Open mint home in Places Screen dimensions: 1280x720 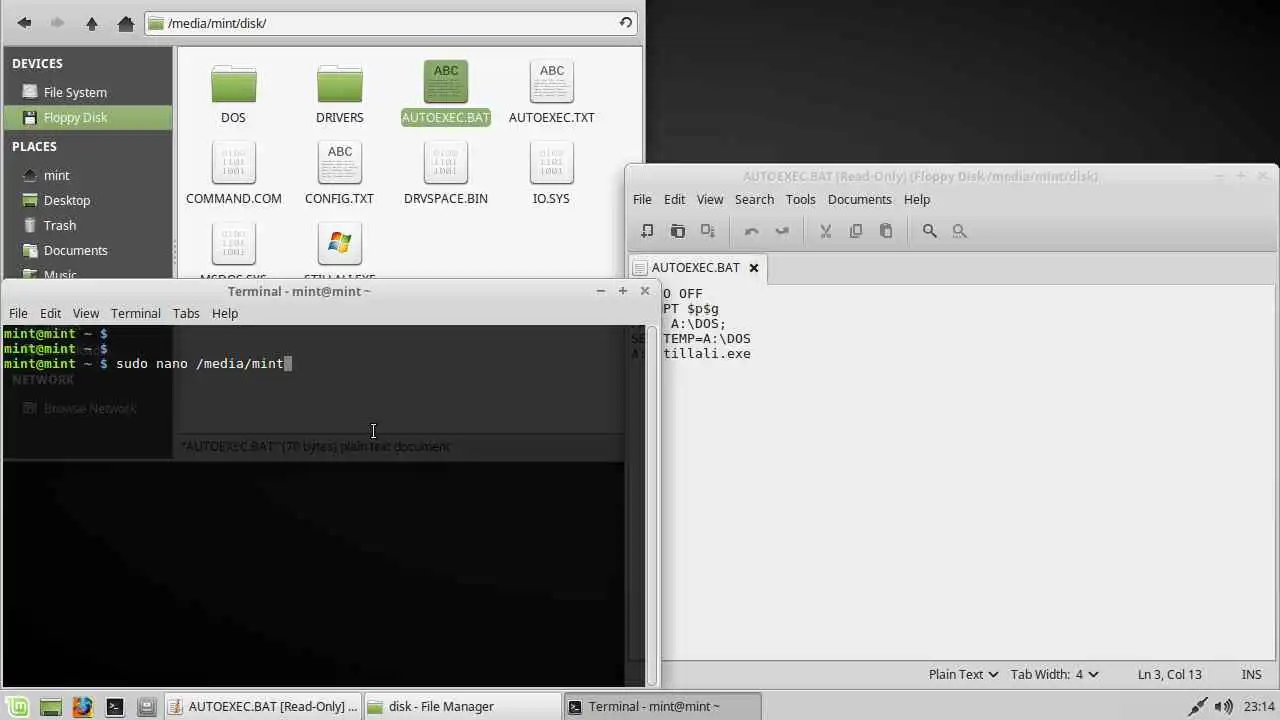(x=86, y=175)
